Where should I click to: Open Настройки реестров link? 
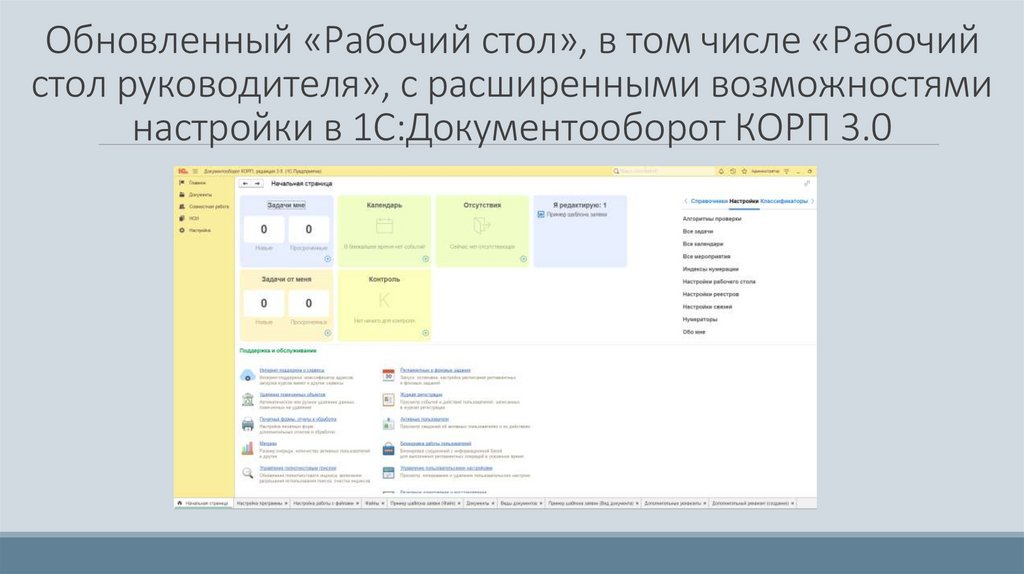[x=711, y=295]
